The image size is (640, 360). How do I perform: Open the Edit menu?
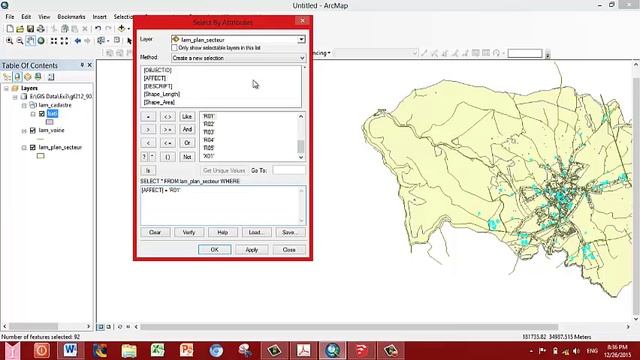pos(26,17)
